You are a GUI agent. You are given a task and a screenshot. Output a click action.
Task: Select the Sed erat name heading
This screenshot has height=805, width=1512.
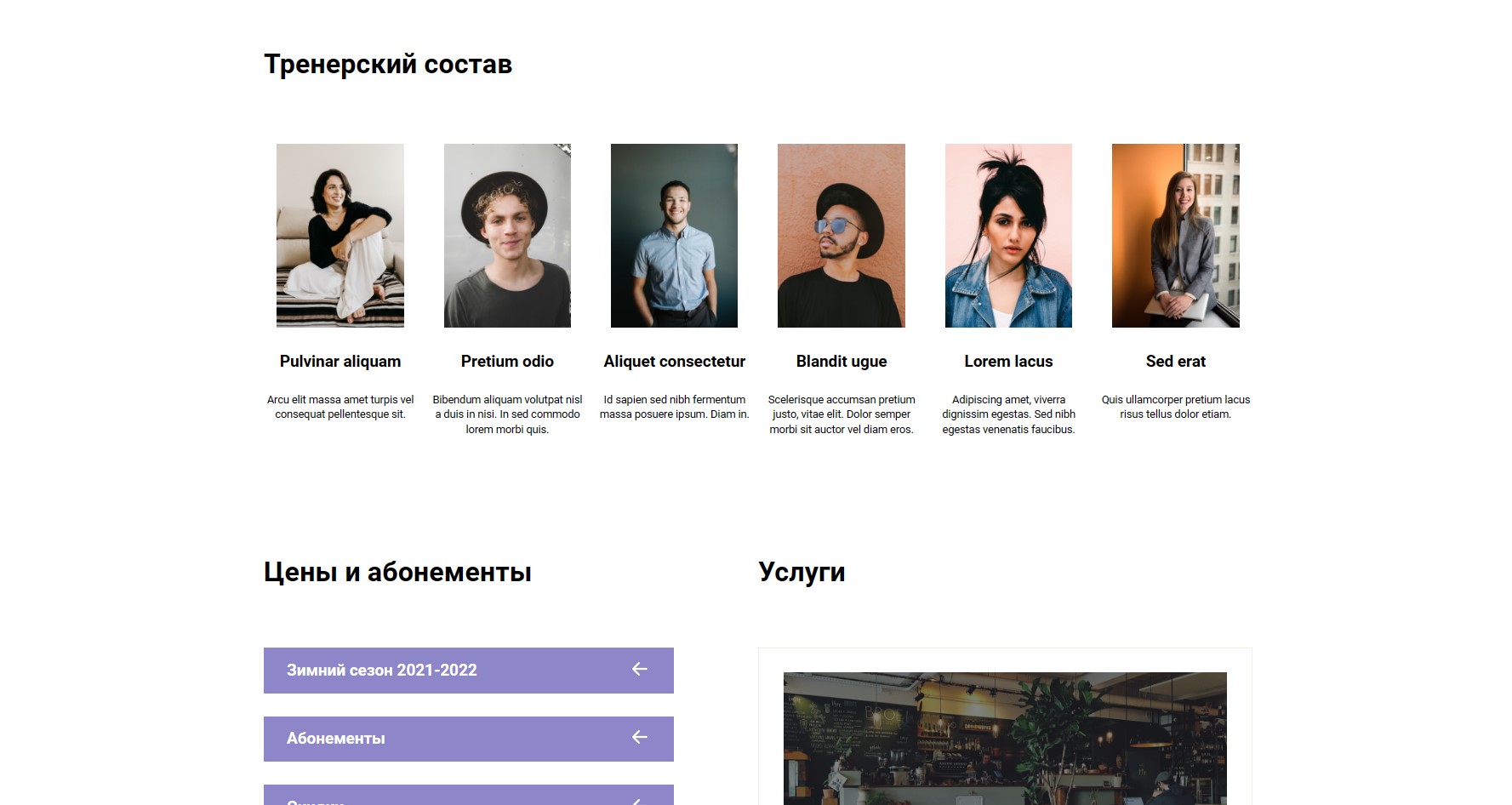tap(1176, 362)
